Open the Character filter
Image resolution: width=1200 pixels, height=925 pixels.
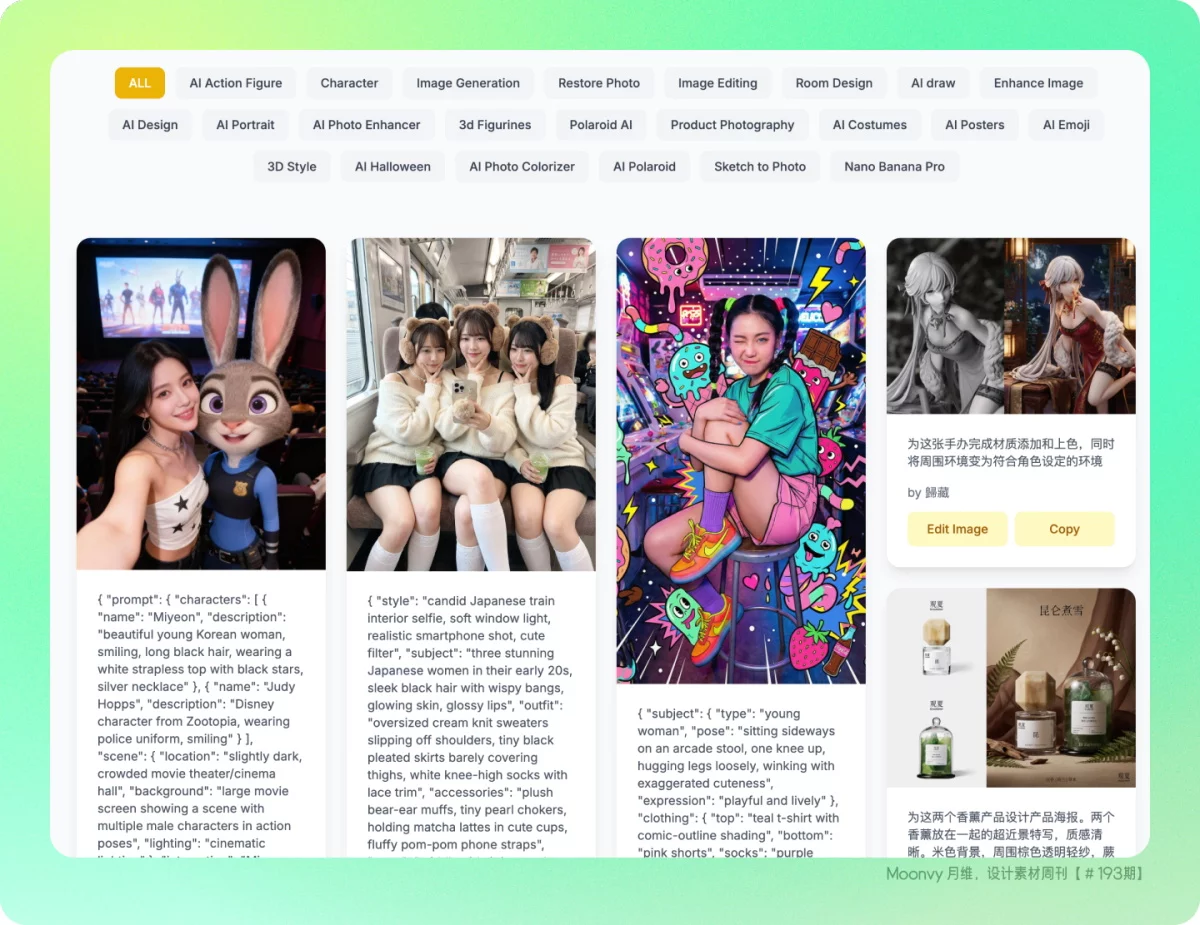click(349, 83)
